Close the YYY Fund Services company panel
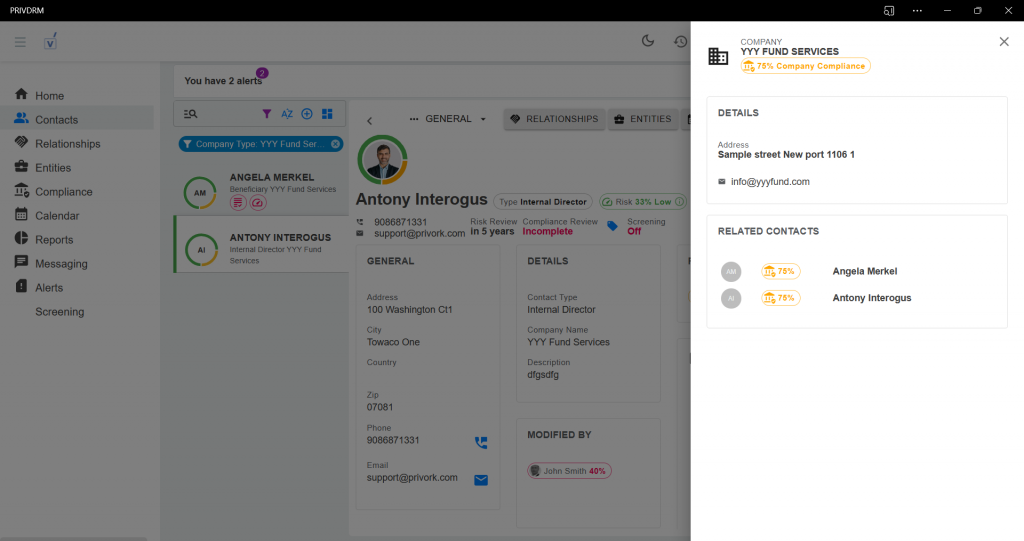 click(1004, 41)
